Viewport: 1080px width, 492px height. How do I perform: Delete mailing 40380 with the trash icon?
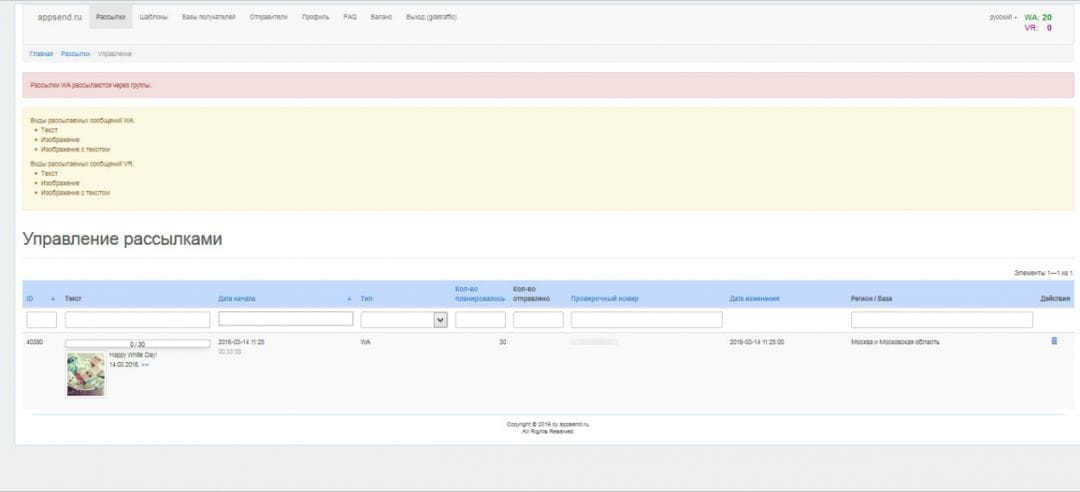click(x=1054, y=341)
